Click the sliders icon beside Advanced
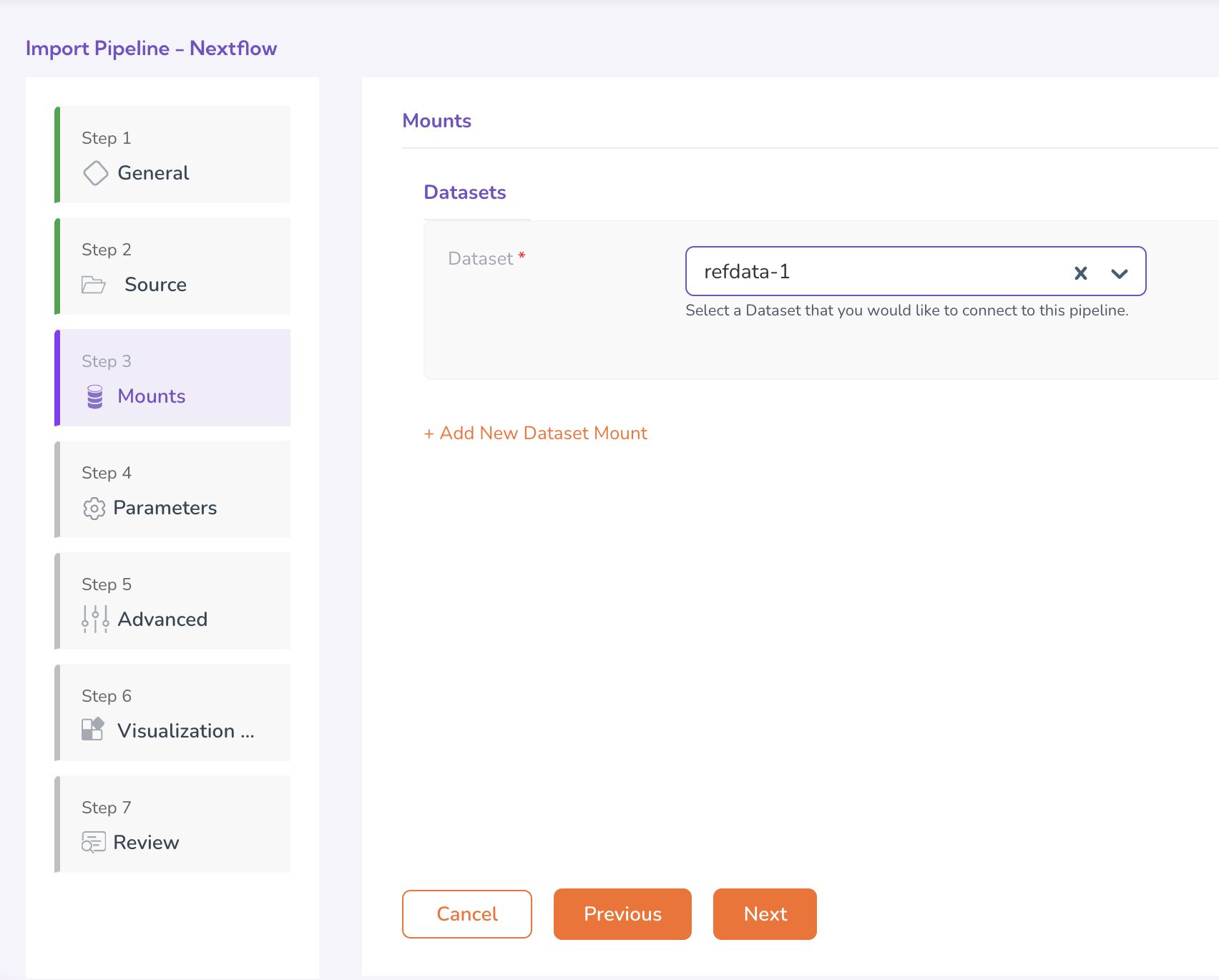 pos(95,619)
